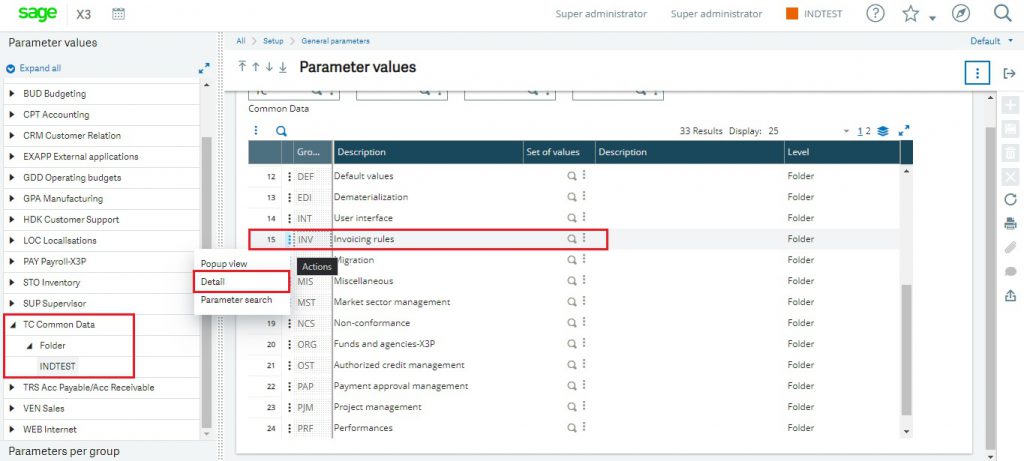Screen dimensions: 1024x461
Task: Expand CPT Accounting tree node
Action: tap(12, 115)
